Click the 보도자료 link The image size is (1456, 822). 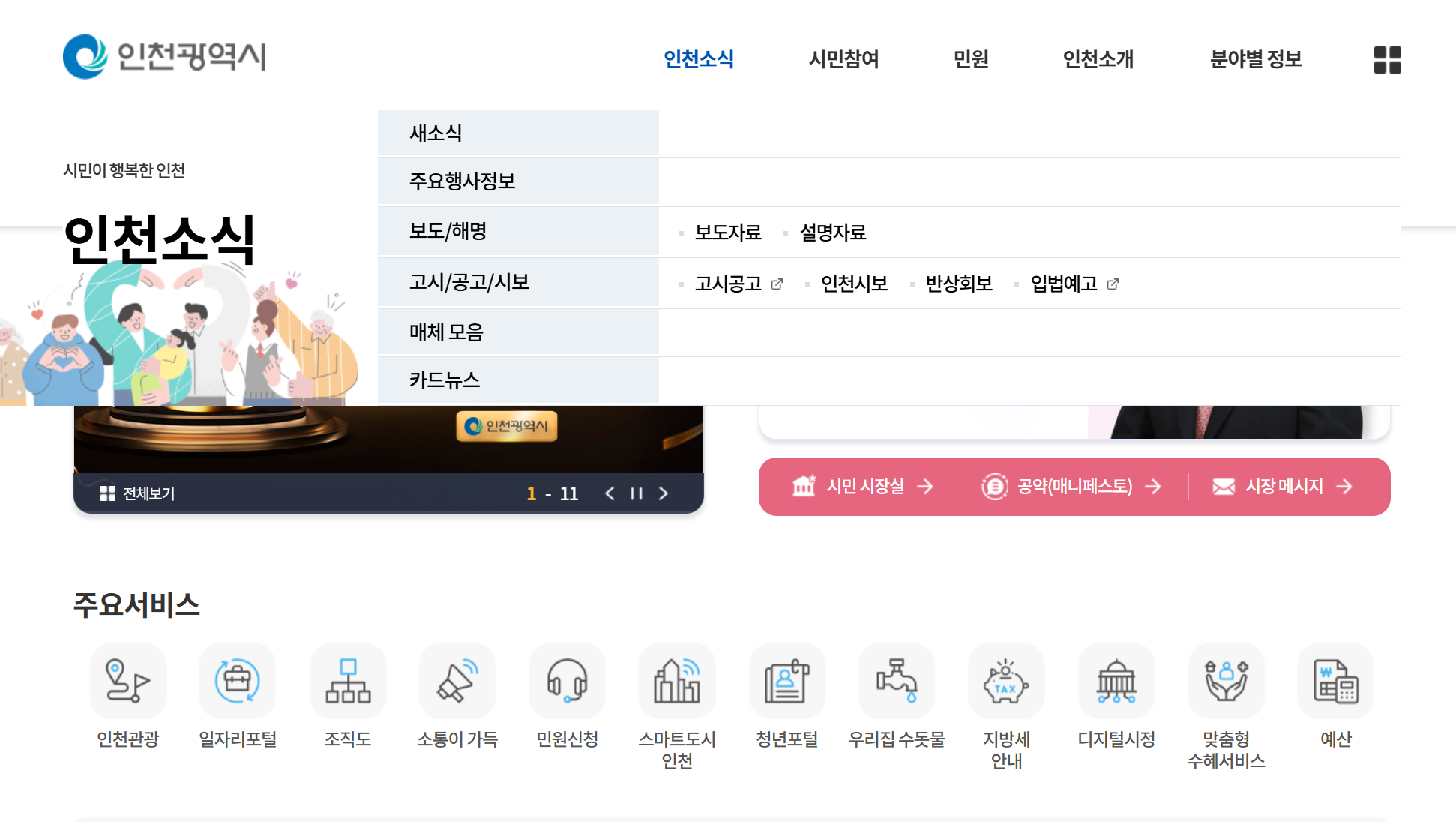coord(728,232)
